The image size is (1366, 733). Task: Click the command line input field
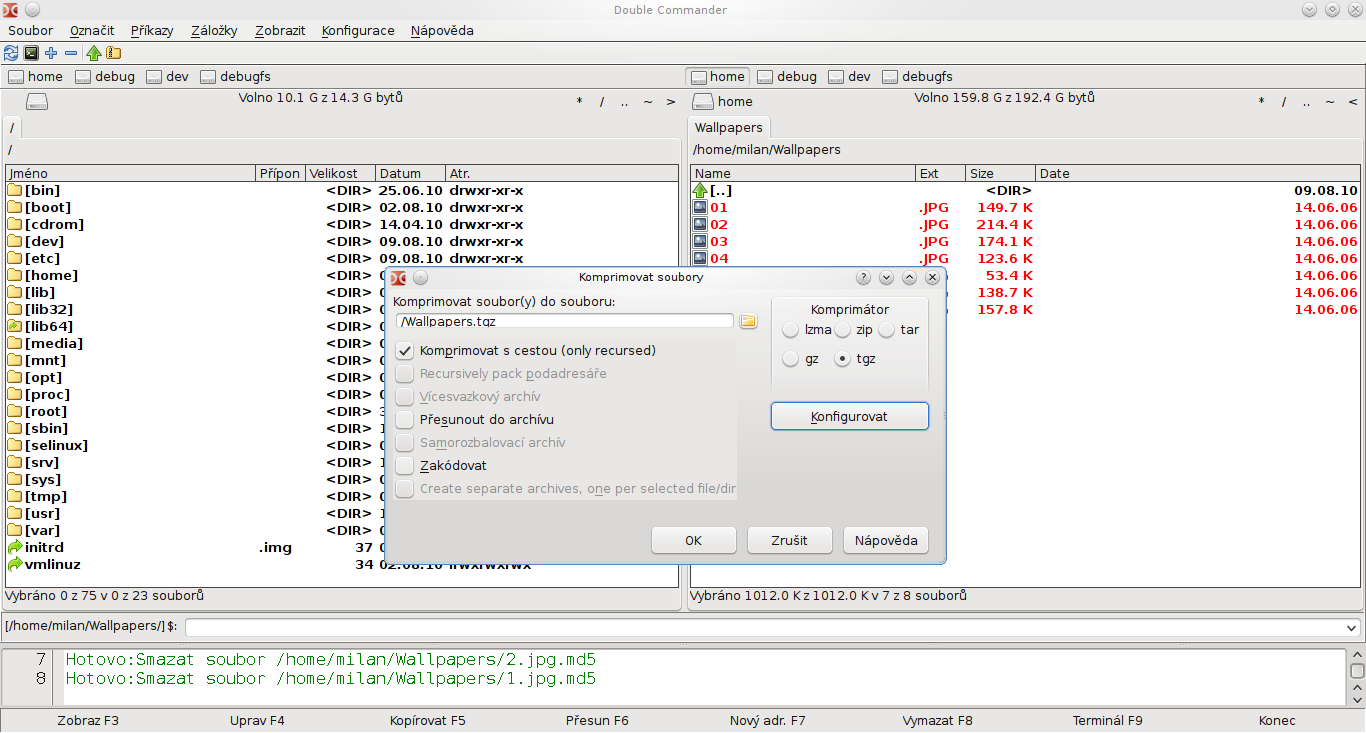coord(772,627)
